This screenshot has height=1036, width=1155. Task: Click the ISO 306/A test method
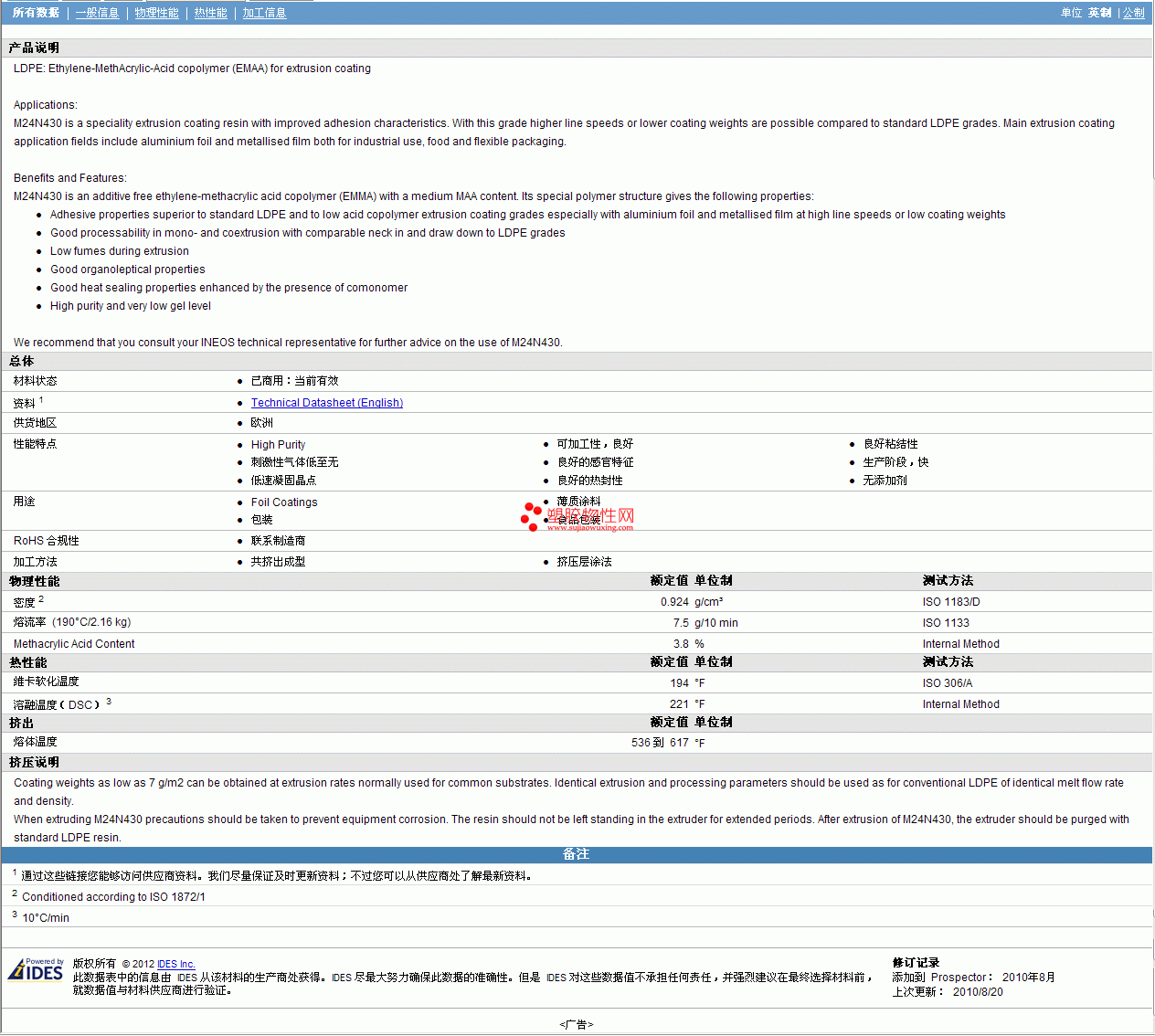pyautogui.click(x=948, y=683)
